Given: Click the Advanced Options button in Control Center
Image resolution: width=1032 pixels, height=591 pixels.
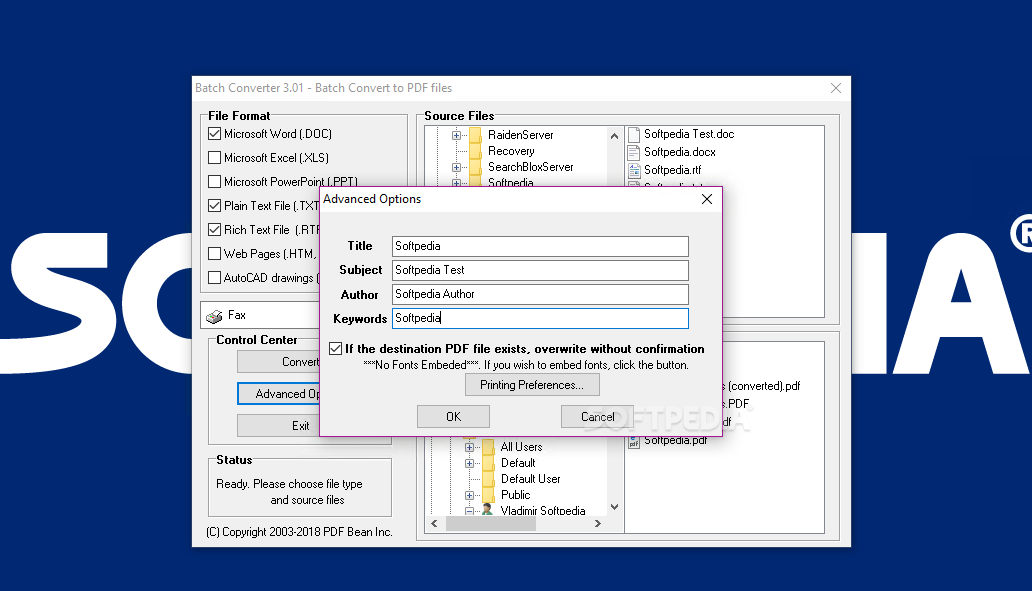Looking at the screenshot, I should tap(278, 394).
